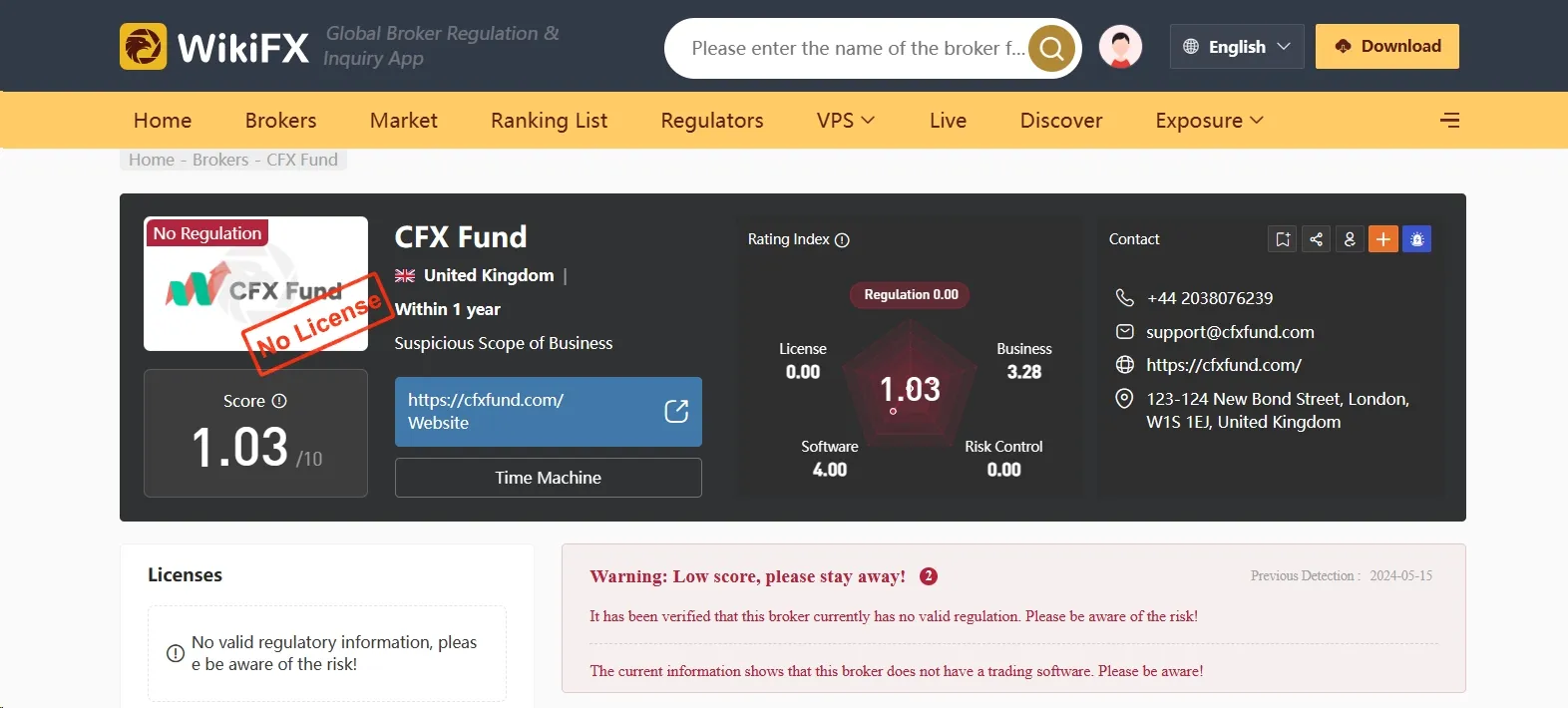
Task: Click the phone icon in Contact
Action: click(1124, 297)
